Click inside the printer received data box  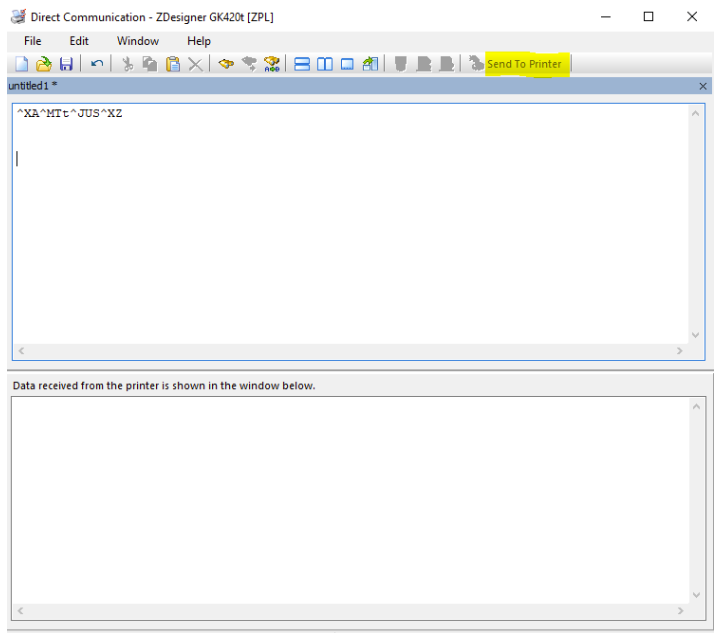coord(350,500)
